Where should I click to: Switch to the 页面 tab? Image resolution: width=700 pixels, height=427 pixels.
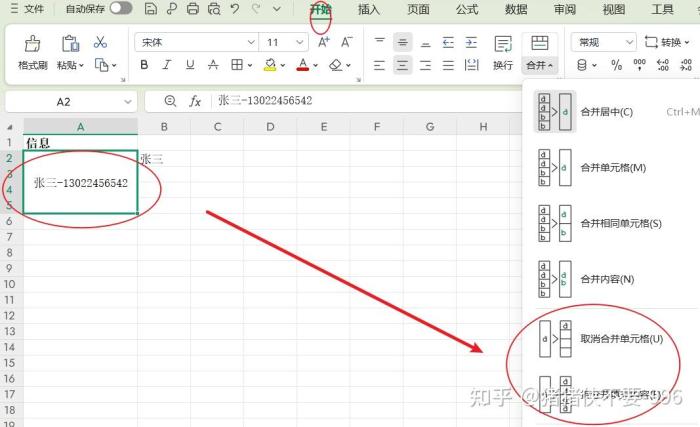coord(418,9)
